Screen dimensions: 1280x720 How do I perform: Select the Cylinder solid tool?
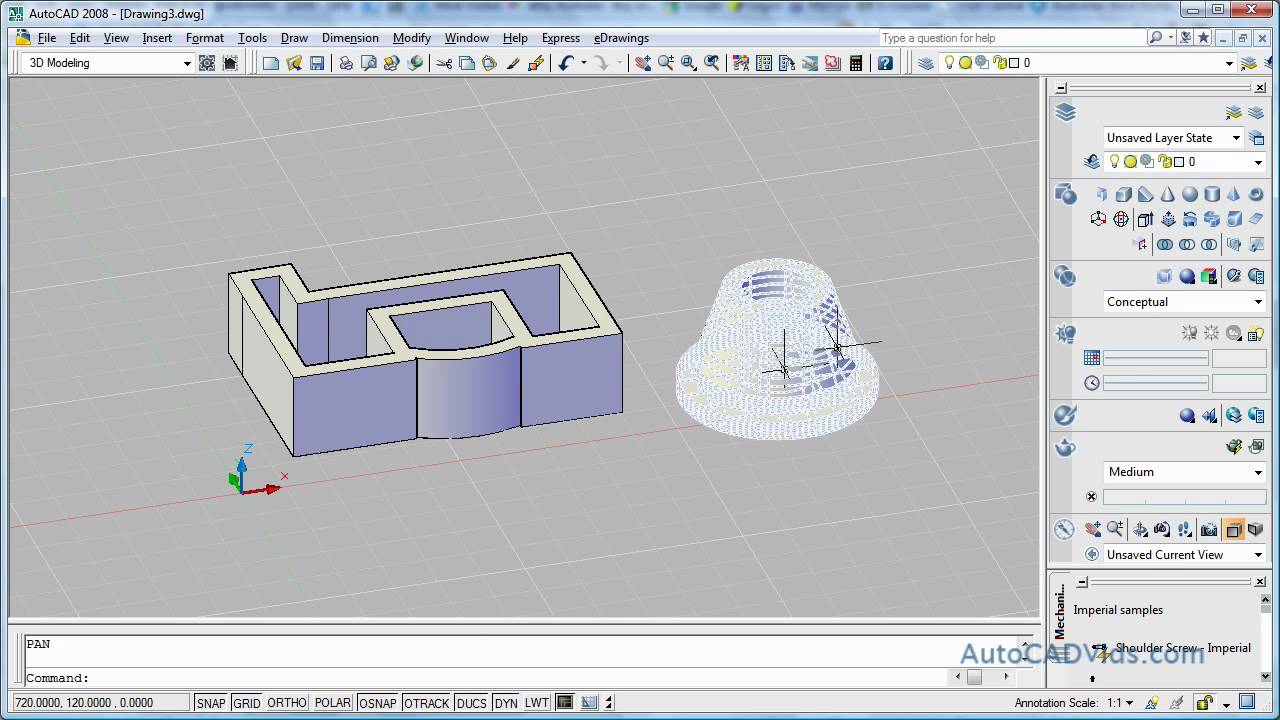[x=1212, y=195]
